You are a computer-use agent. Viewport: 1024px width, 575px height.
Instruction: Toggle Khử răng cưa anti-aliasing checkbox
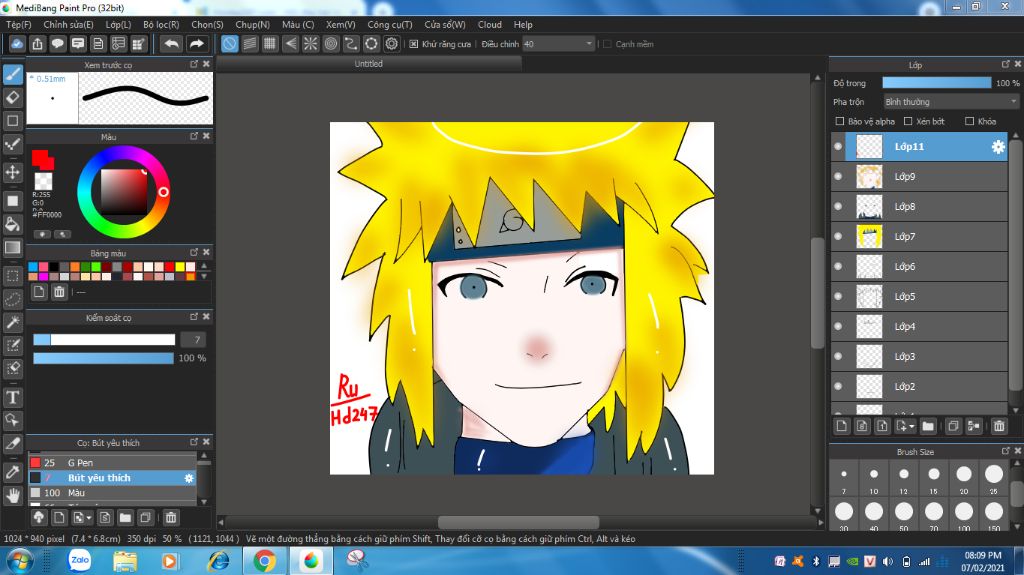point(413,44)
